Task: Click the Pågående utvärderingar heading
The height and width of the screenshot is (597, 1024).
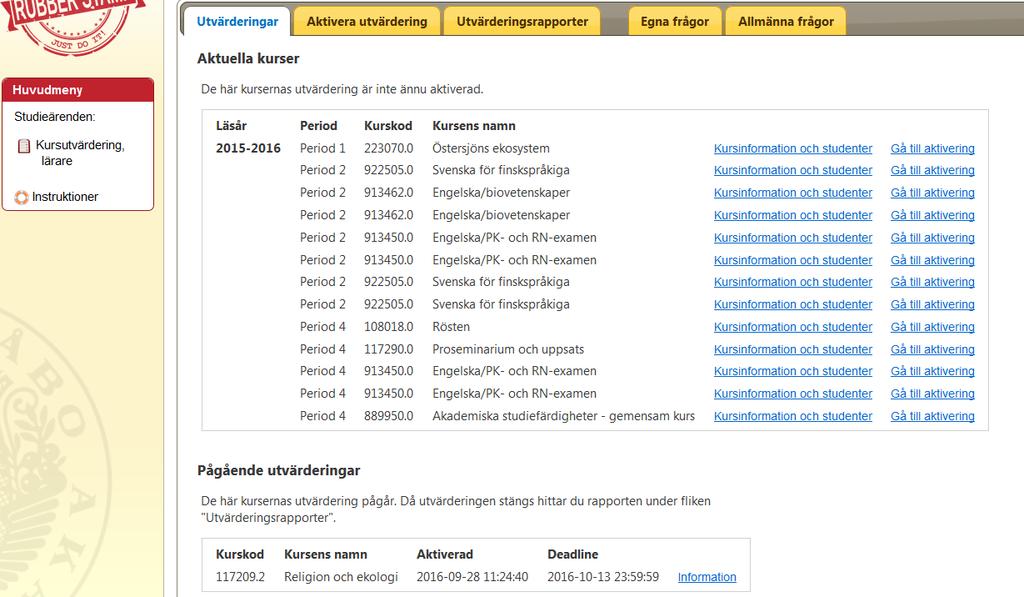Action: pos(279,470)
